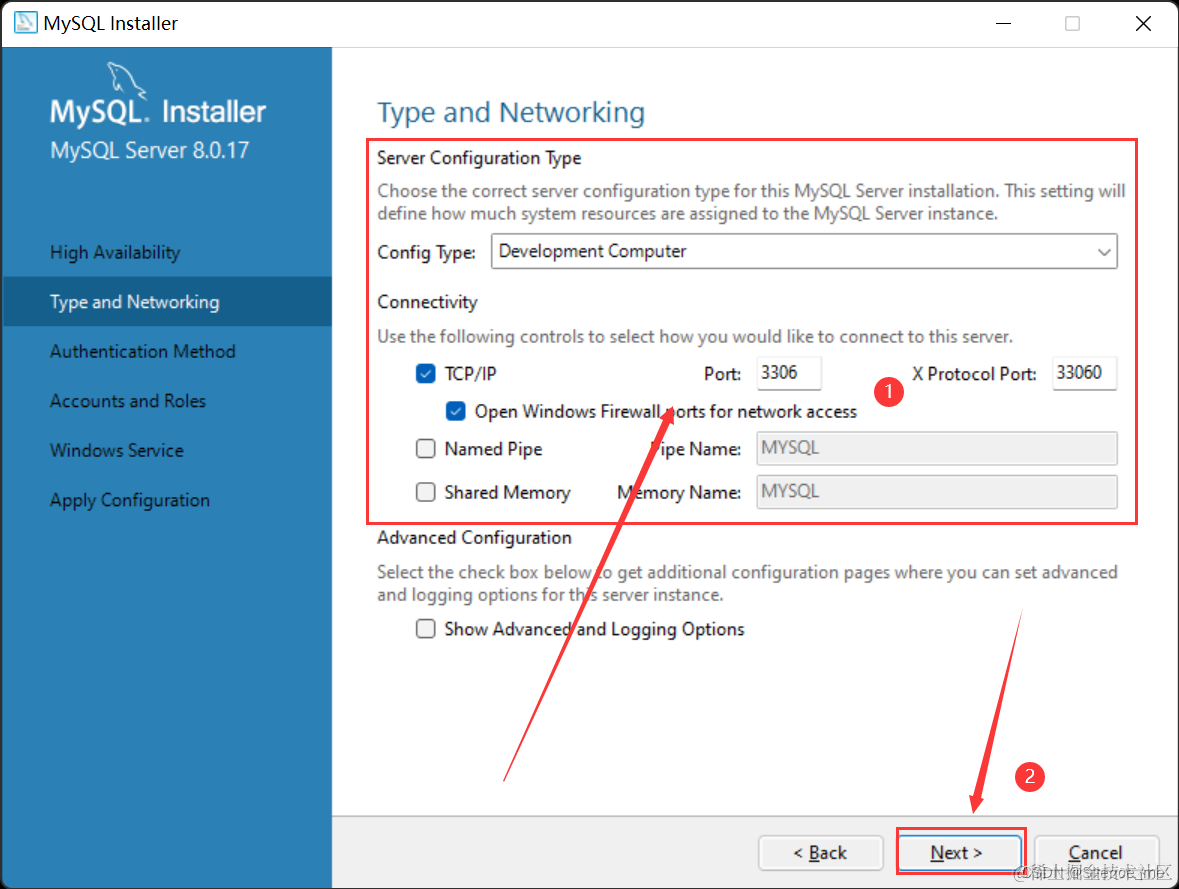This screenshot has width=1179, height=889.
Task: Click the Port field showing 3306
Action: click(x=788, y=373)
